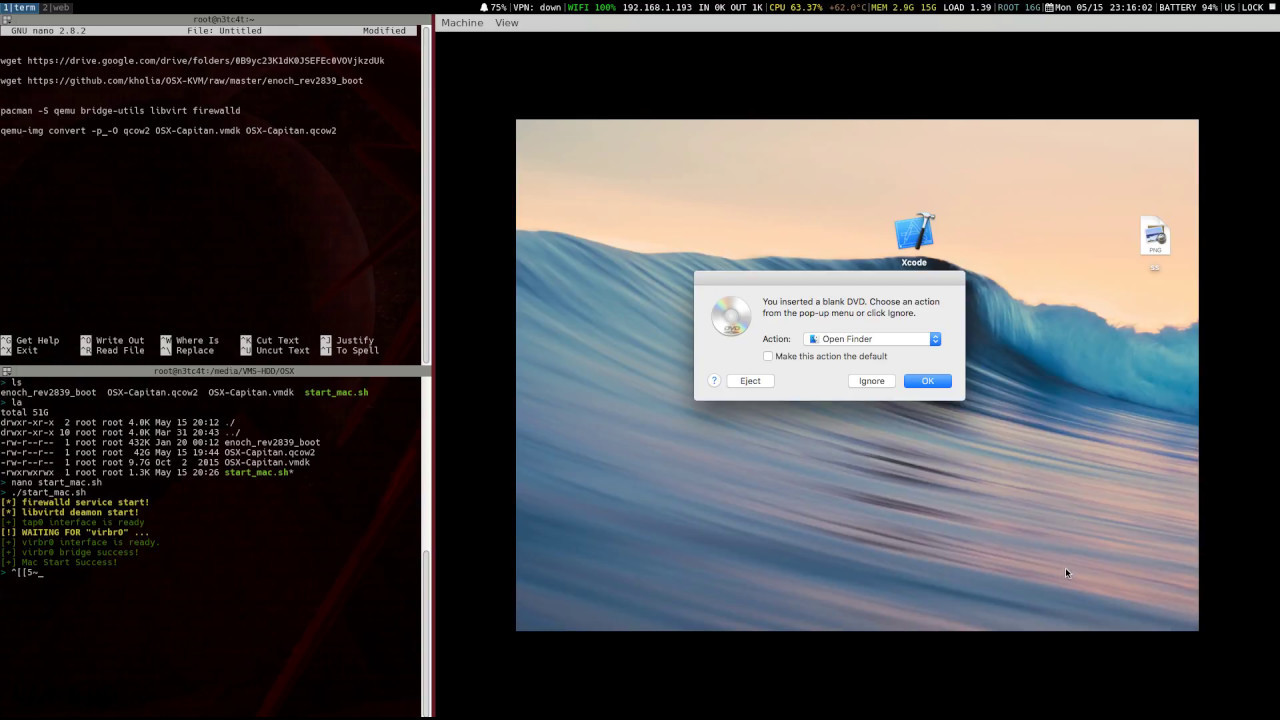
Task: Click the 9.7G OSX-Capitan.vmdk listing row
Action: [x=155, y=462]
